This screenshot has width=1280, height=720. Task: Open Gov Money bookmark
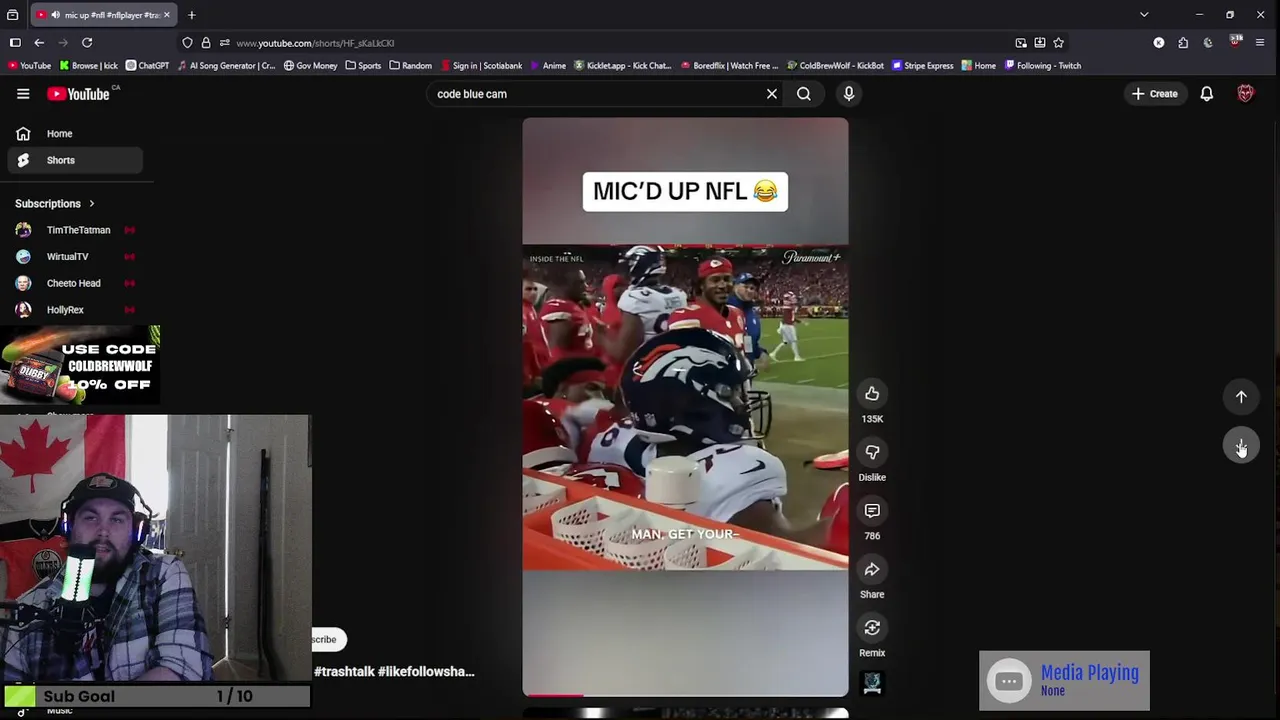pyautogui.click(x=310, y=66)
